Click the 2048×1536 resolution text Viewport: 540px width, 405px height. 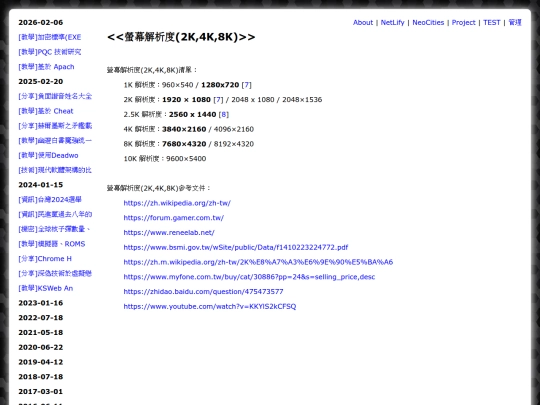302,100
